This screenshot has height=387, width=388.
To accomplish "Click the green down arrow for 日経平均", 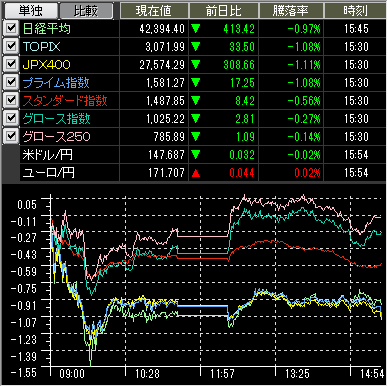I will pyautogui.click(x=196, y=29).
